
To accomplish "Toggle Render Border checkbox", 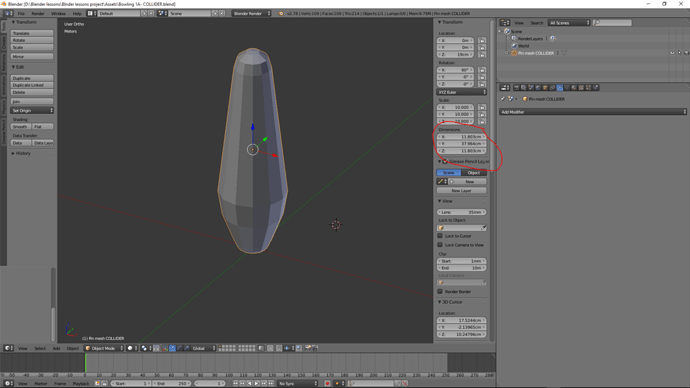I will pos(440,291).
